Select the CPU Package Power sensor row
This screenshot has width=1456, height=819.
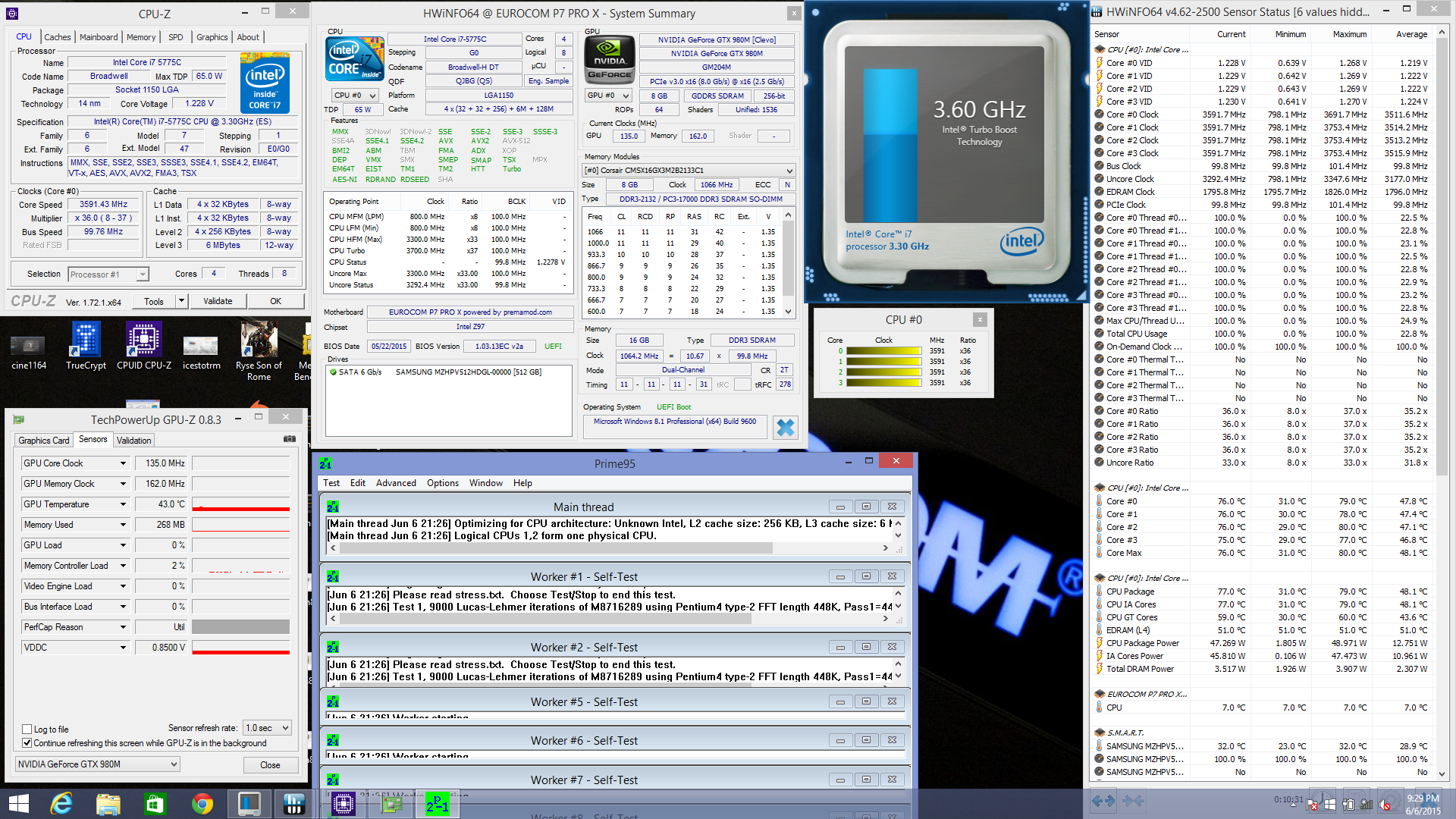1262,643
